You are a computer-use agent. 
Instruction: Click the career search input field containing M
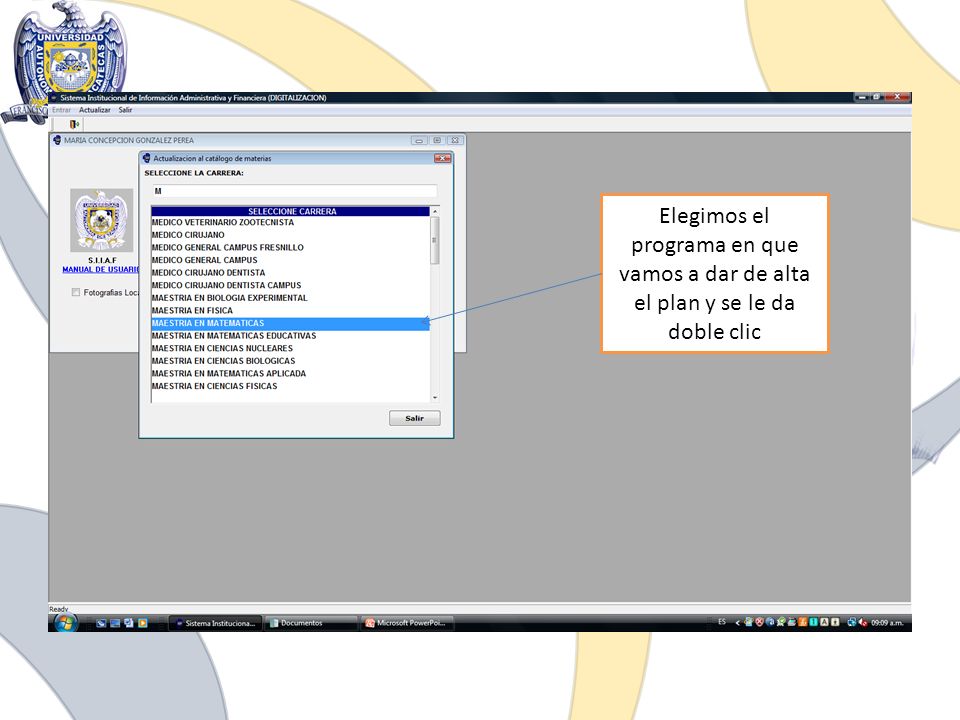pyautogui.click(x=294, y=191)
